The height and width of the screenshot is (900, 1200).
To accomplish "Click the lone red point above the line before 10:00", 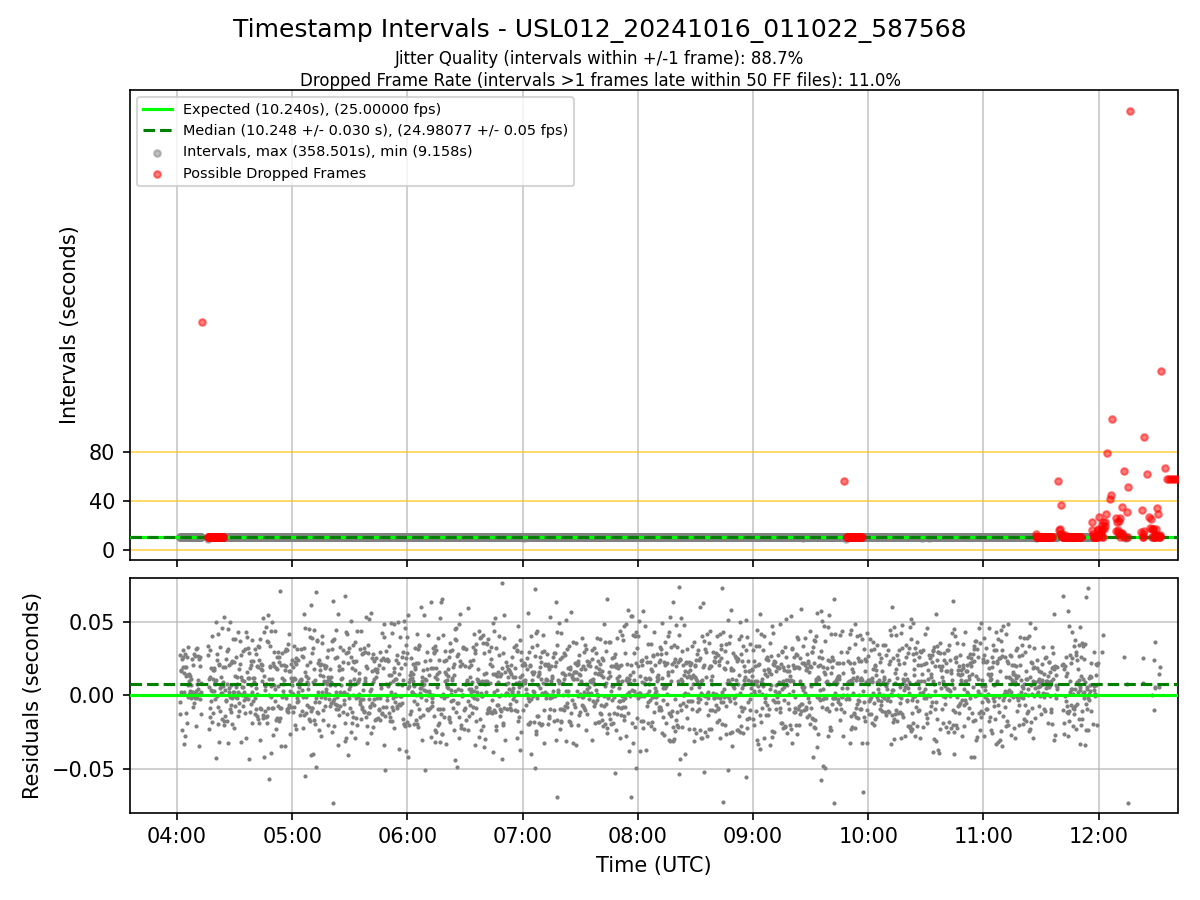I will pyautogui.click(x=844, y=481).
